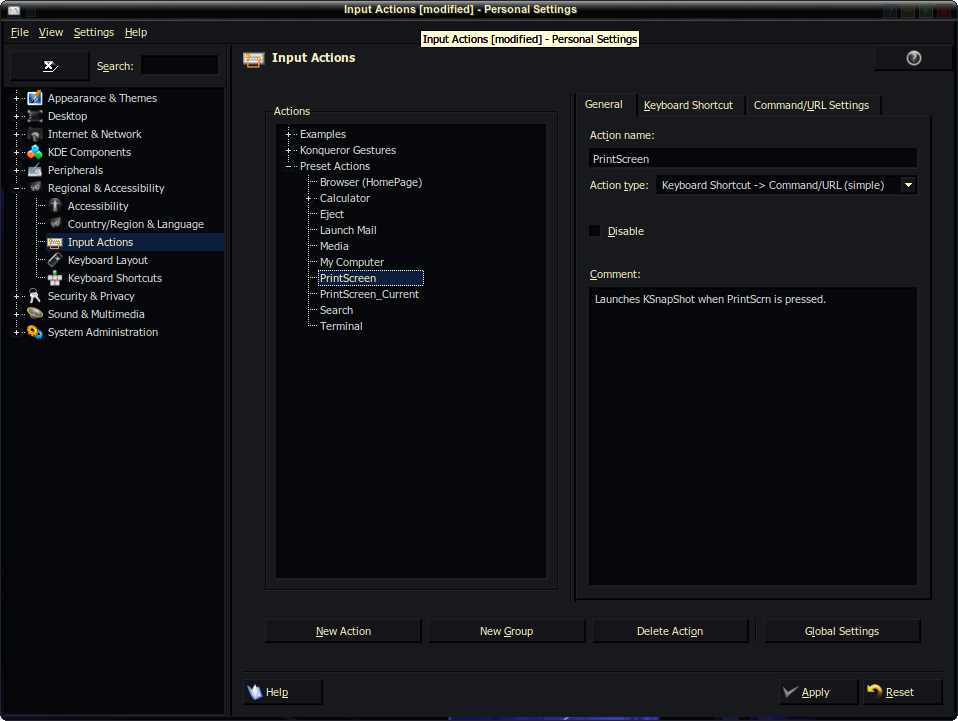Click the Delete Action button

[x=670, y=631]
